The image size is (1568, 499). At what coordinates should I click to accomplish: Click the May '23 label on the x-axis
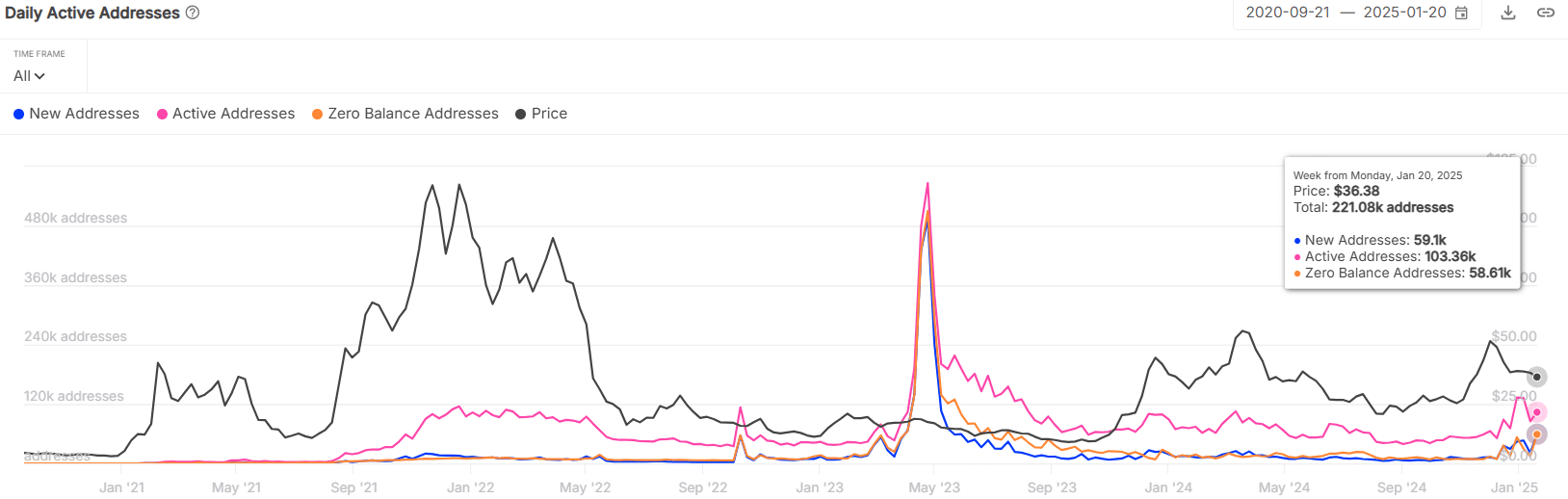coord(934,487)
